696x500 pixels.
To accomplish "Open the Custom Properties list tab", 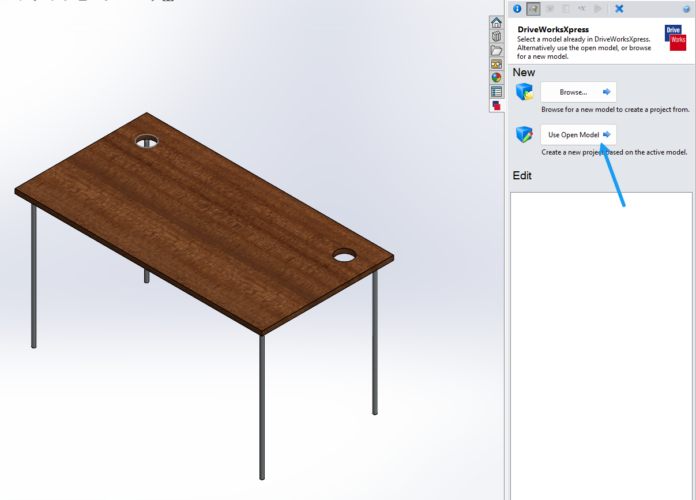I will 496,92.
